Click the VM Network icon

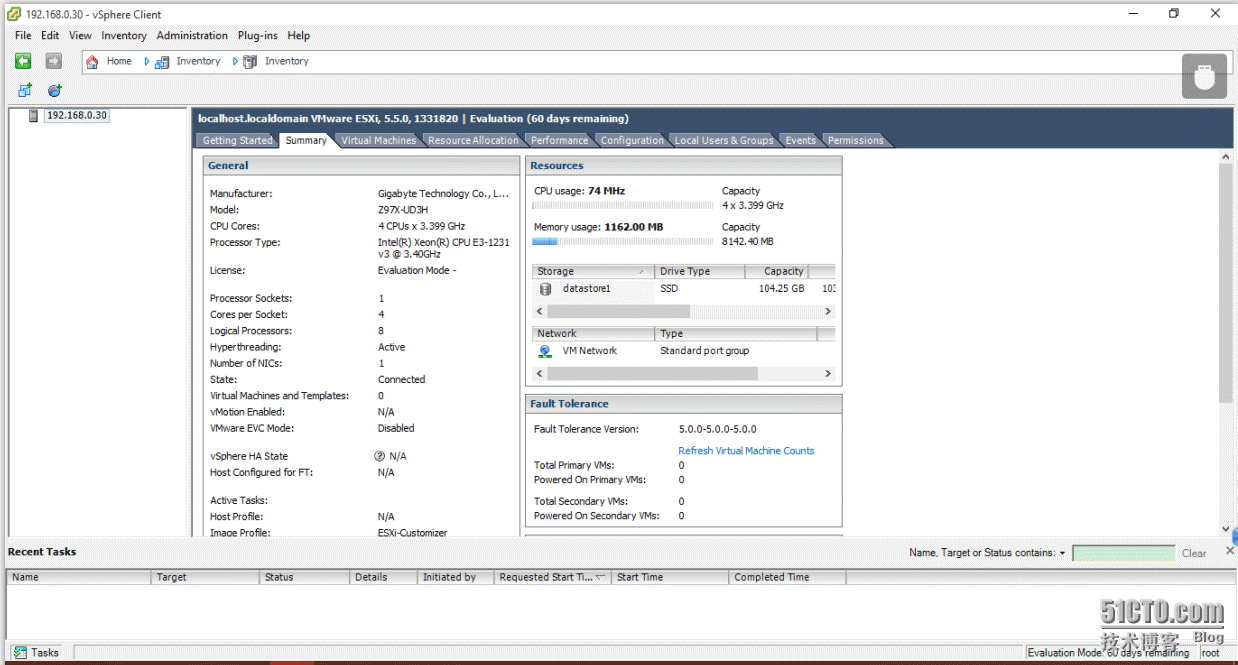coord(545,351)
